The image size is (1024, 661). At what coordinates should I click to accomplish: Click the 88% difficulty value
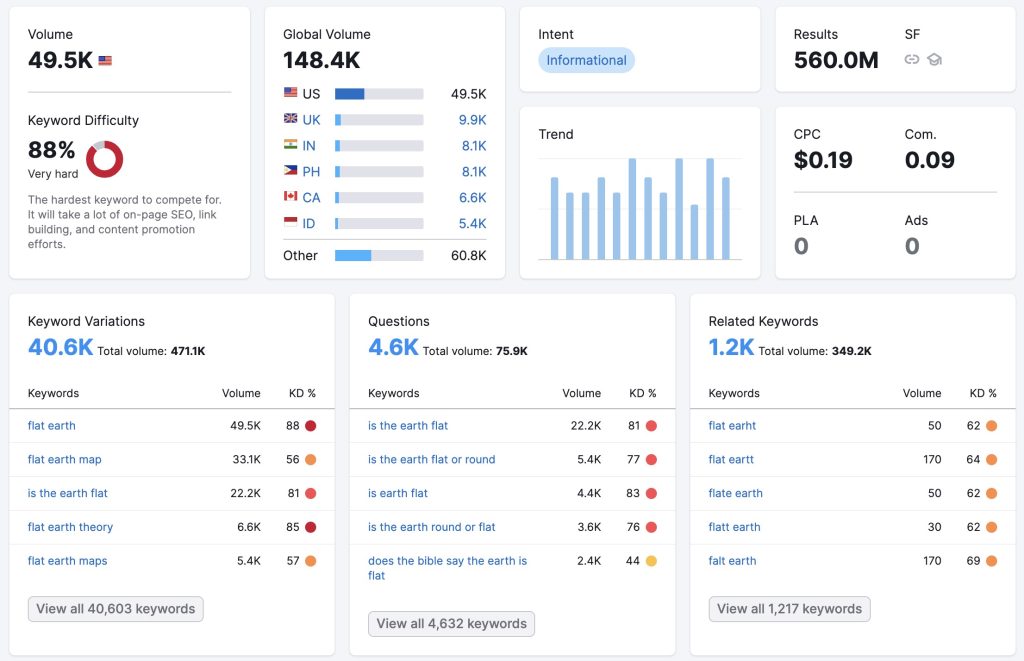51,150
